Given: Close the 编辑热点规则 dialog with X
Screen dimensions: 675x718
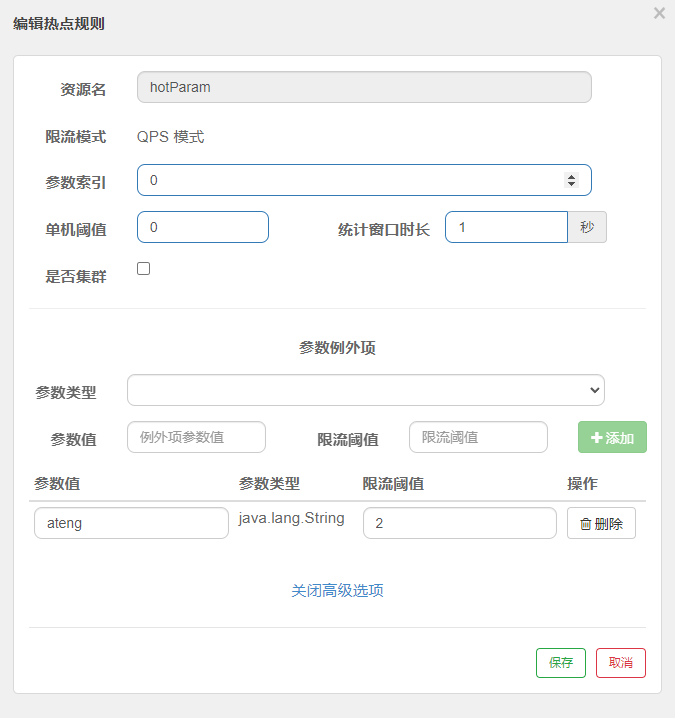Looking at the screenshot, I should coord(659,13).
